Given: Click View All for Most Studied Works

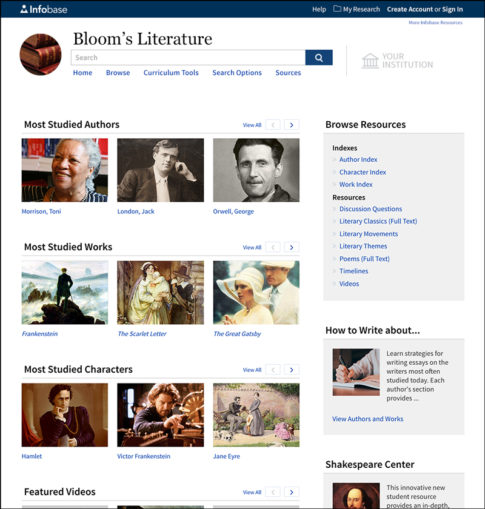Looking at the screenshot, I should pos(252,247).
